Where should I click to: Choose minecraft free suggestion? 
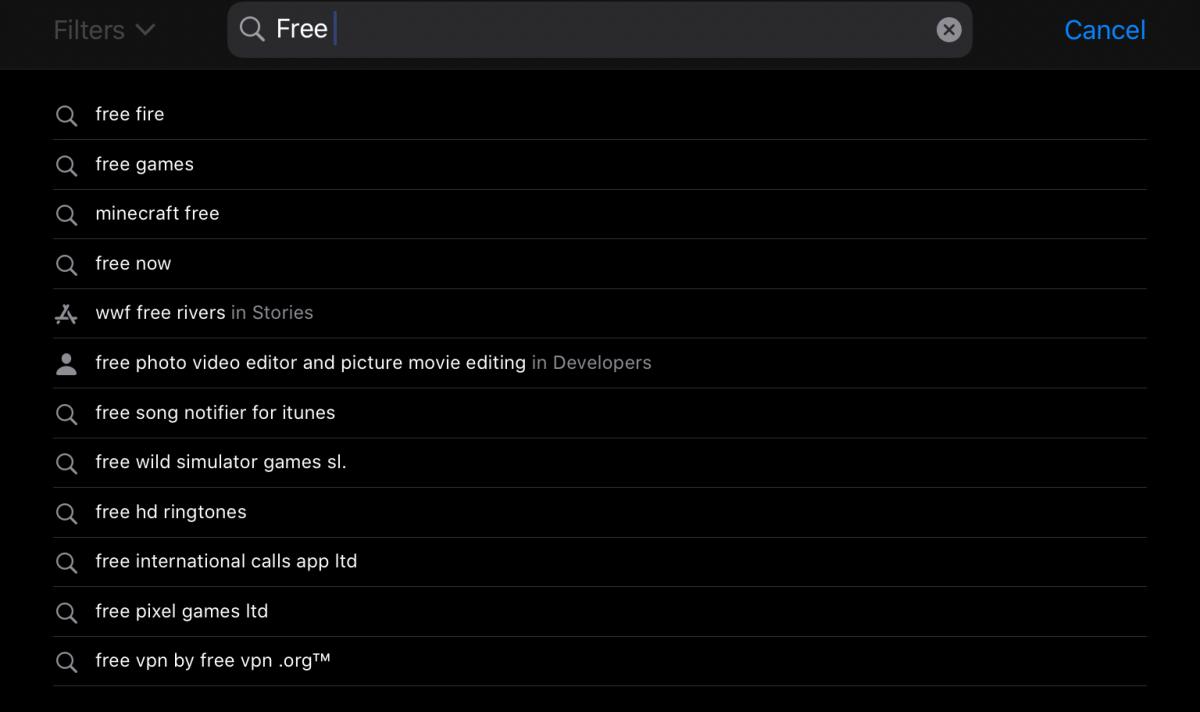[x=157, y=213]
